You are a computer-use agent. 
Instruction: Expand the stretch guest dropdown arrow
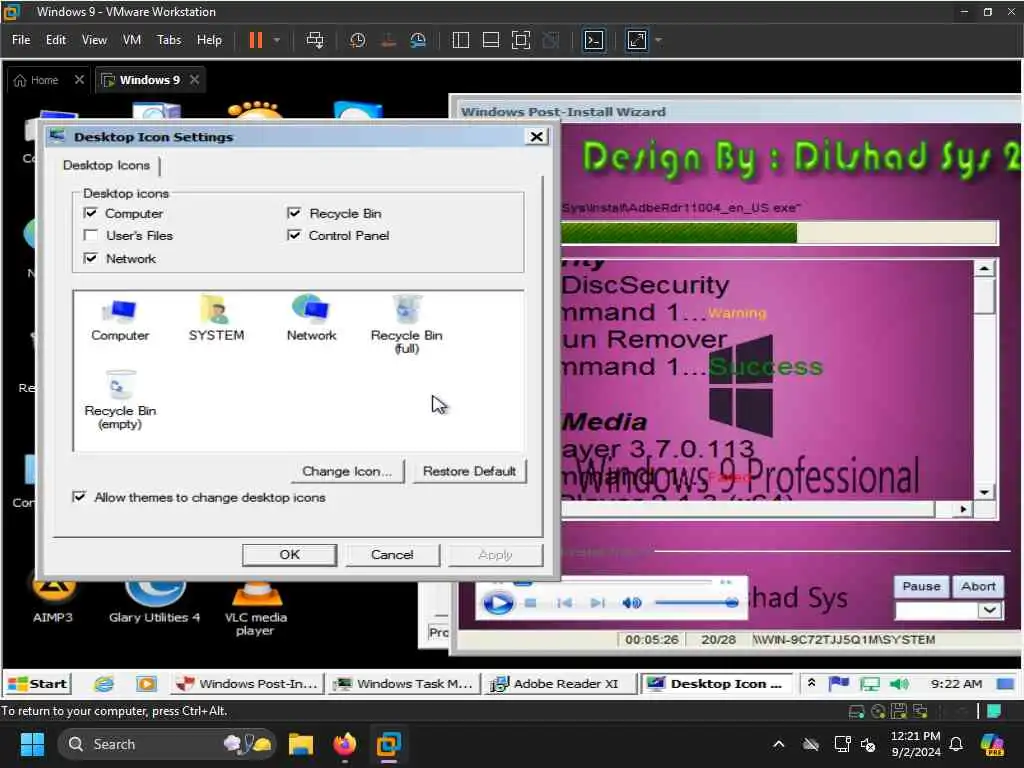click(x=658, y=40)
